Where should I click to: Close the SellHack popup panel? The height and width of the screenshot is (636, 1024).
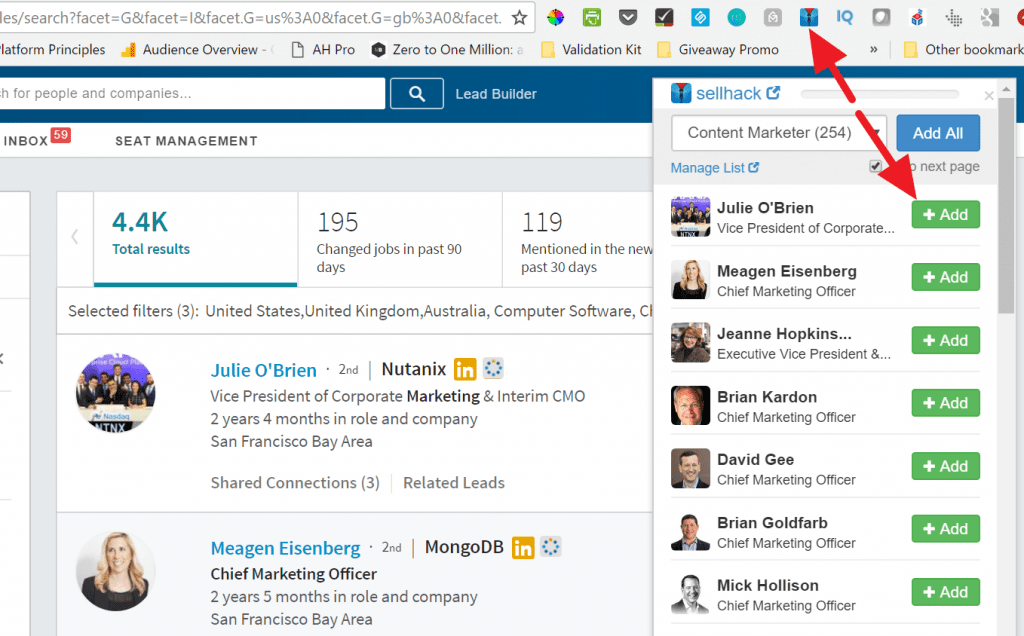coord(989,96)
